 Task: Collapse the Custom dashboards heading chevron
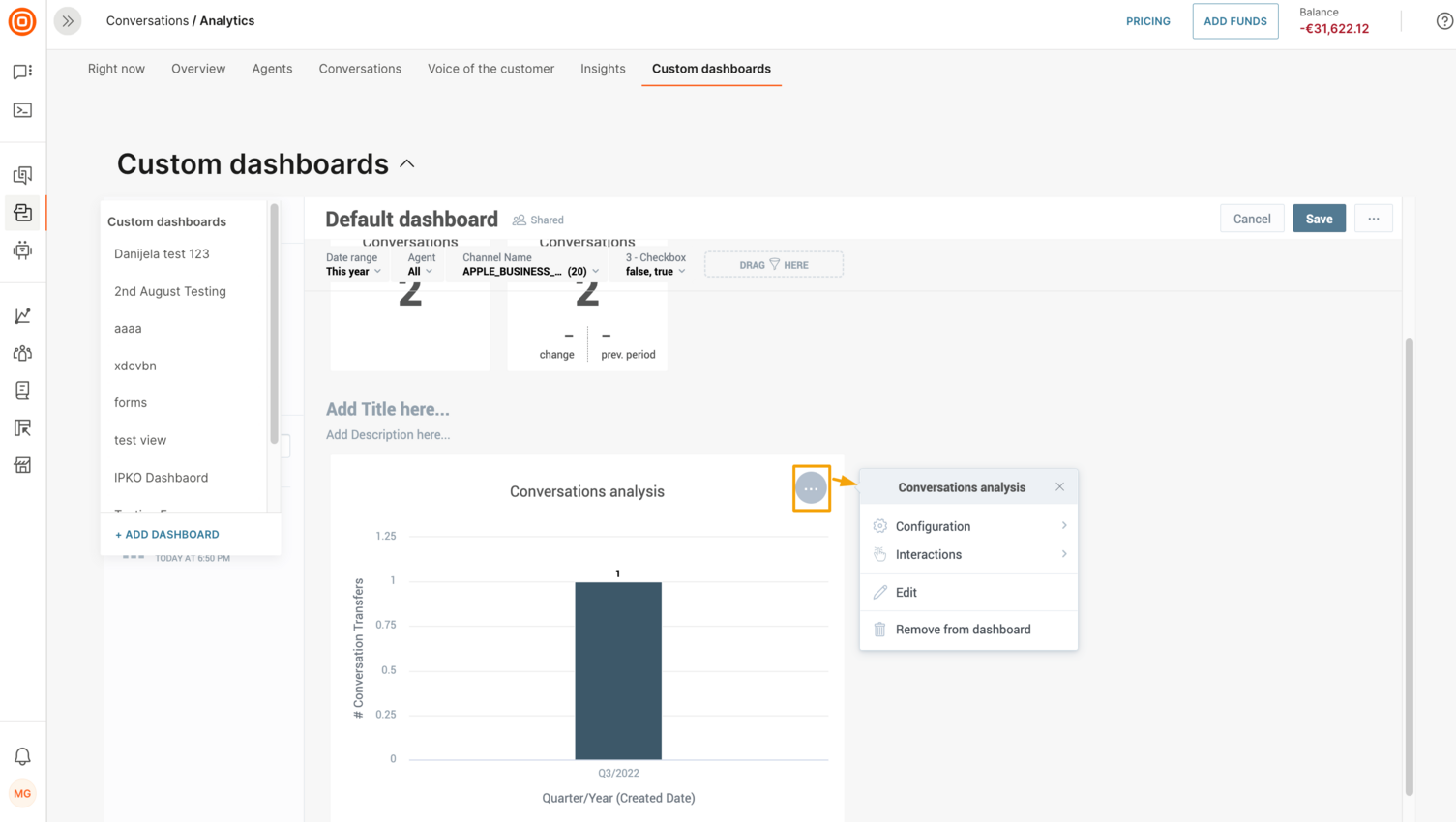[x=406, y=162]
